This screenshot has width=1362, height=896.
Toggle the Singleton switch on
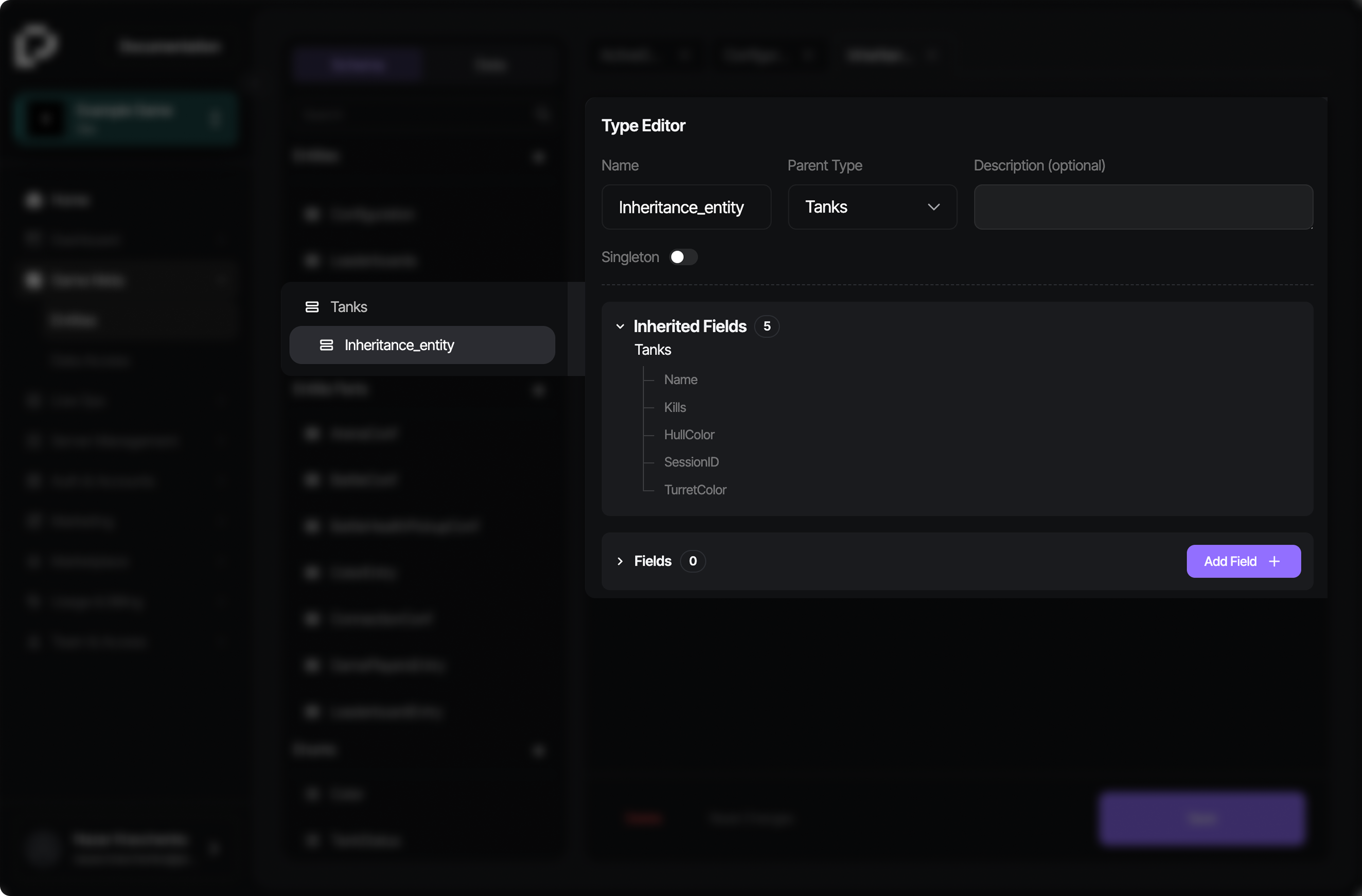point(683,257)
